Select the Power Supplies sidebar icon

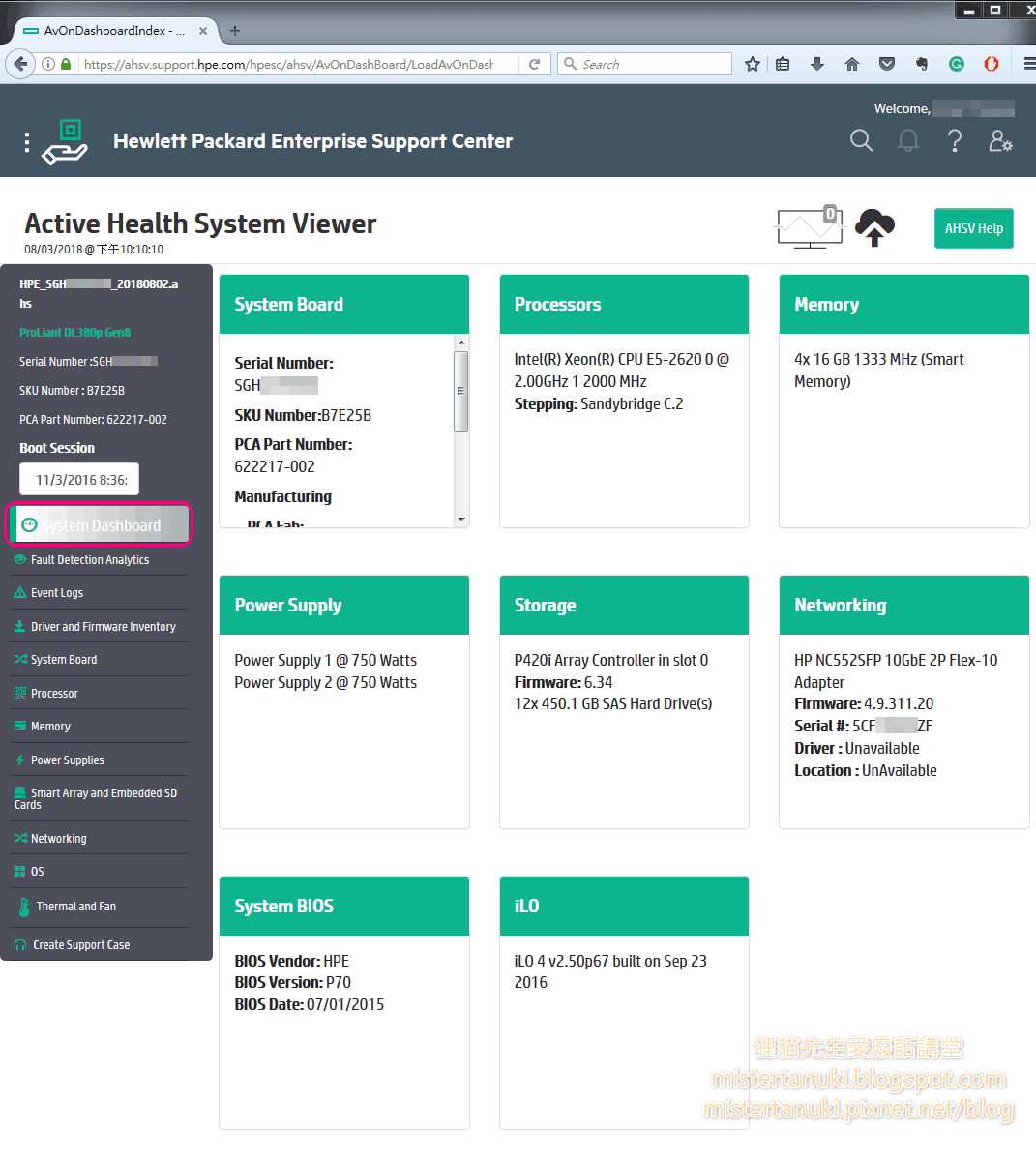[x=20, y=760]
